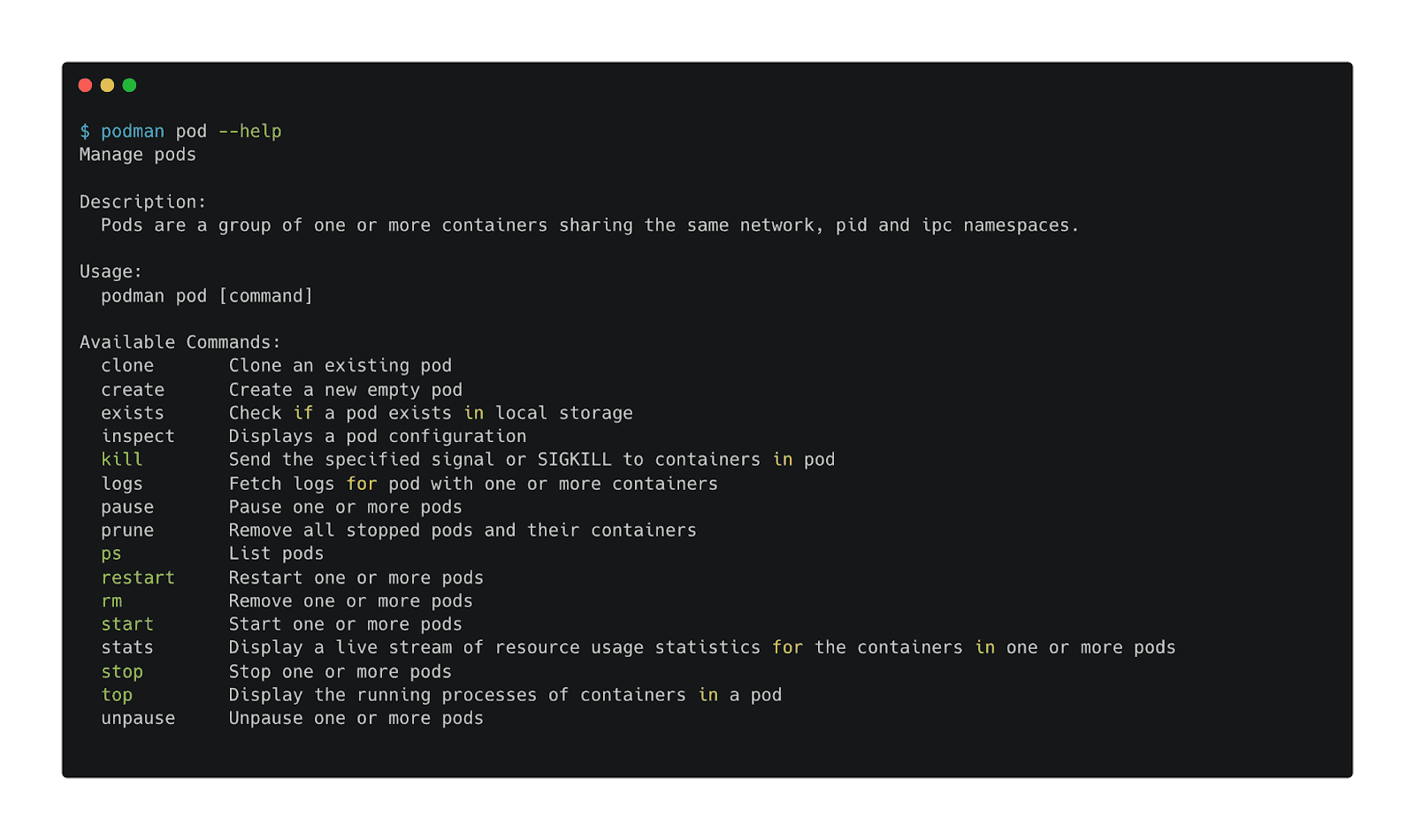The height and width of the screenshot is (840, 1415).
Task: Click the green 'stop' command
Action: coord(122,672)
